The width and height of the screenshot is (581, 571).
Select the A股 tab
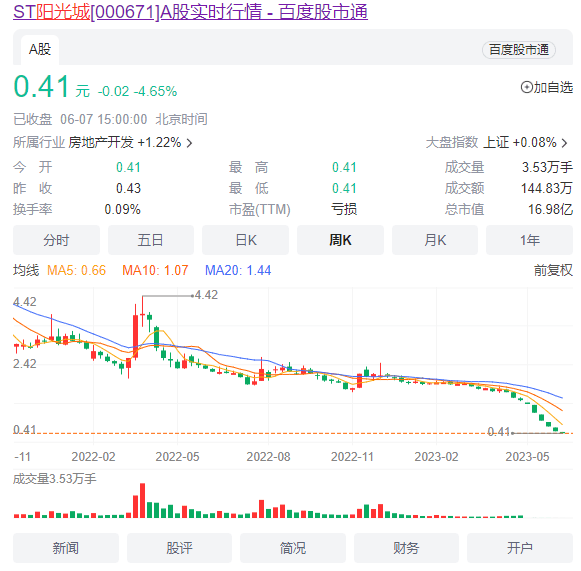(x=40, y=50)
